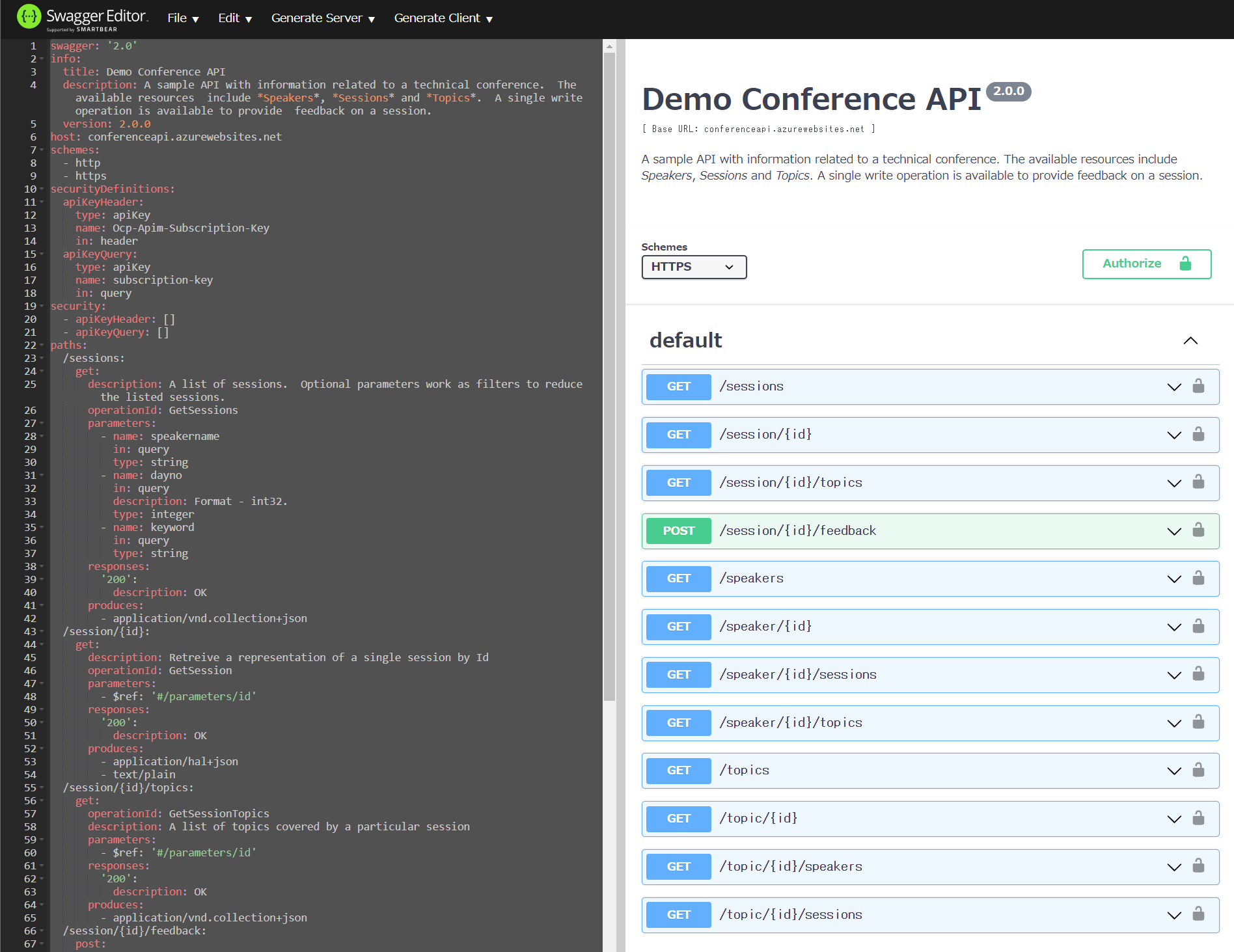Open the Schemes dropdown showing HTTPS
The width and height of the screenshot is (1234, 952).
[x=693, y=267]
